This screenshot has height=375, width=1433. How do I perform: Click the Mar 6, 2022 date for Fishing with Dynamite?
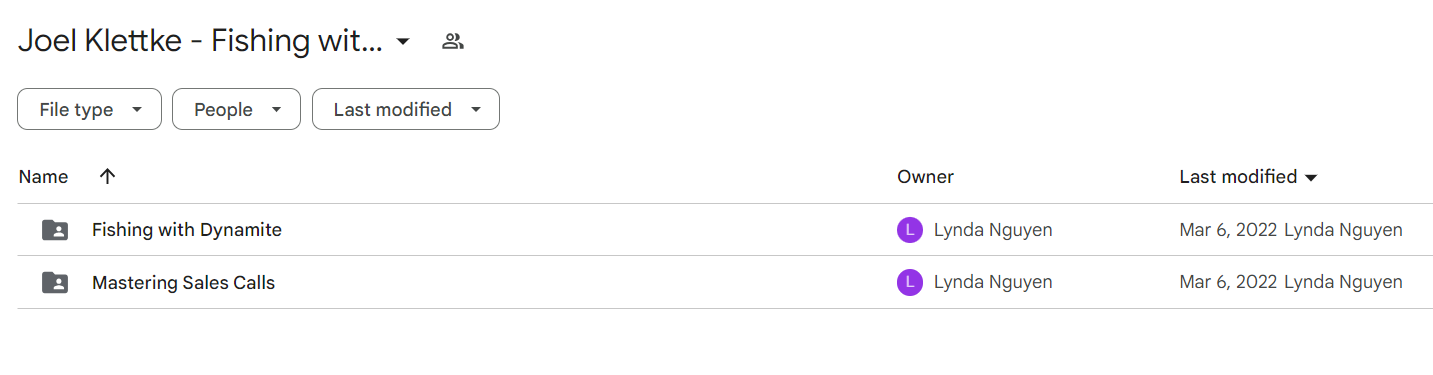[x=1228, y=230]
